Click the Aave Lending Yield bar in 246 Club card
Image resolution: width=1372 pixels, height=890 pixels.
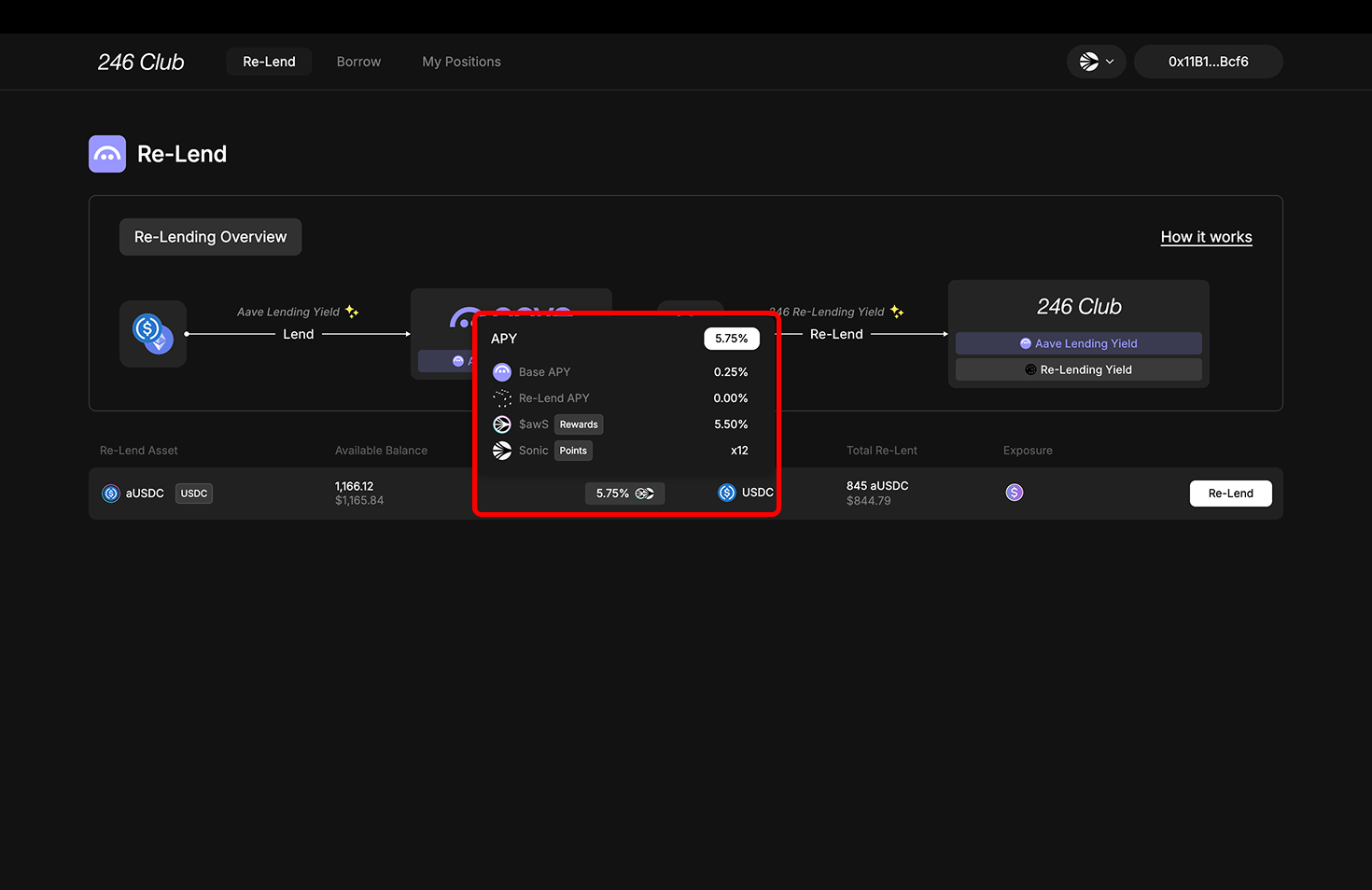[1079, 343]
